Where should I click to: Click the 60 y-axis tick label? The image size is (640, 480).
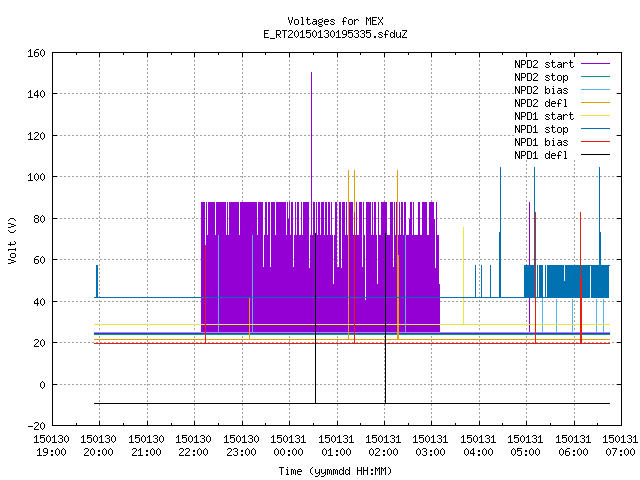point(39,260)
